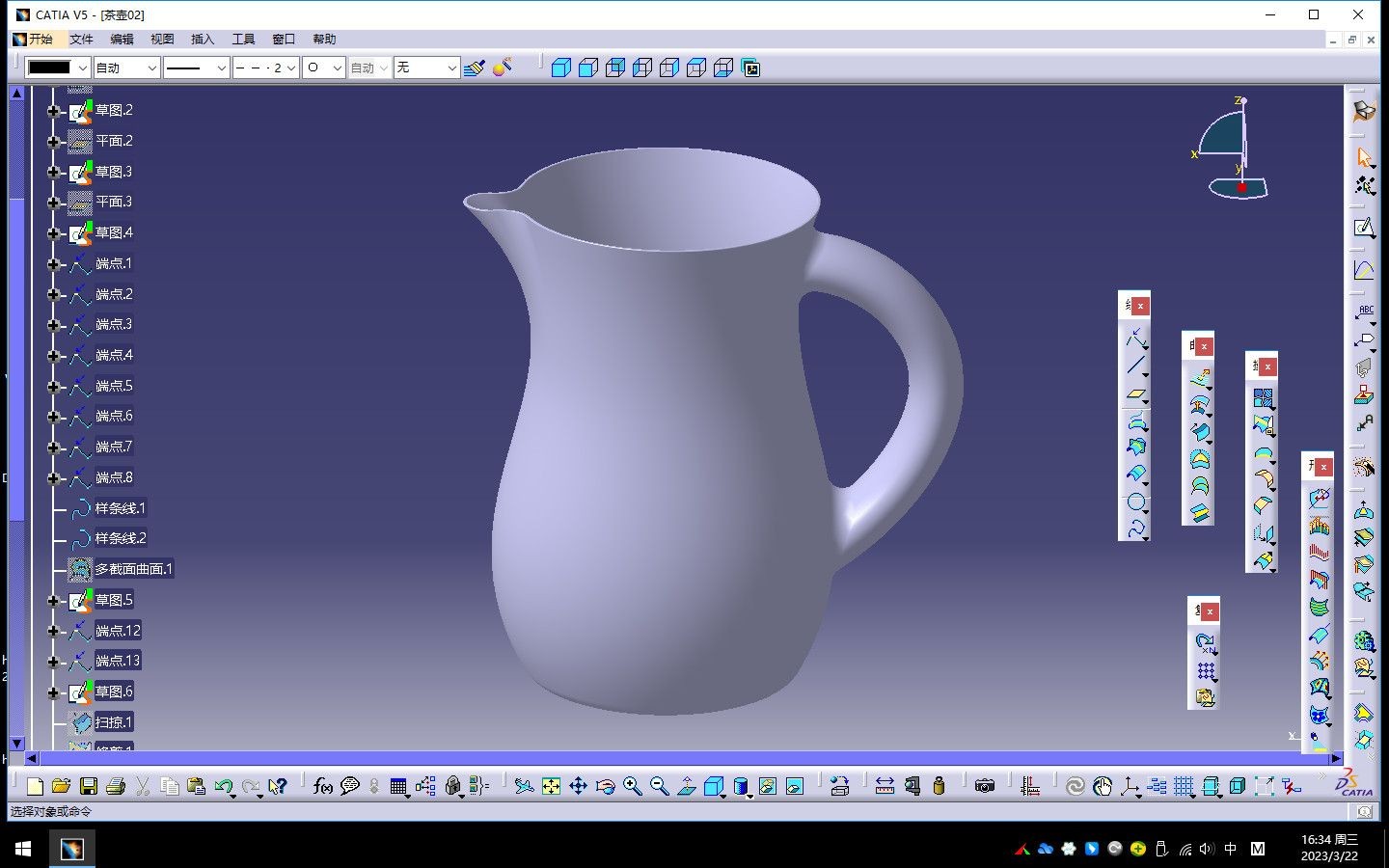Click the Zoom In magnifier
Screen dimensions: 1389x868
point(632,786)
